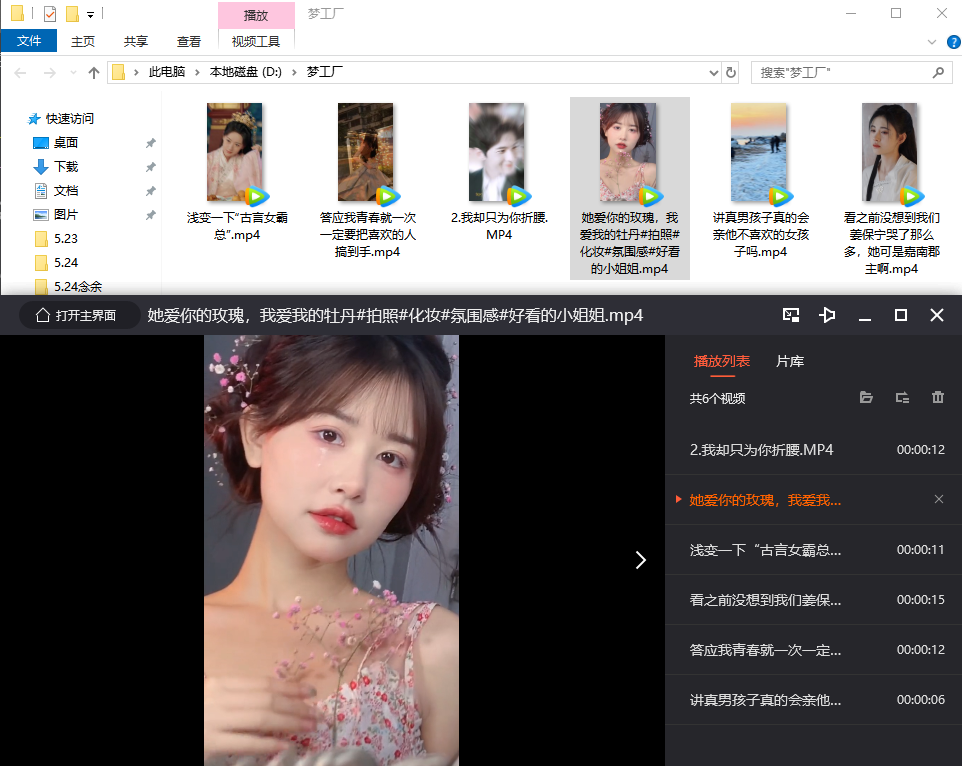This screenshot has height=766, width=962.
Task: Expand the address bar history dropdown
Action: click(713, 73)
